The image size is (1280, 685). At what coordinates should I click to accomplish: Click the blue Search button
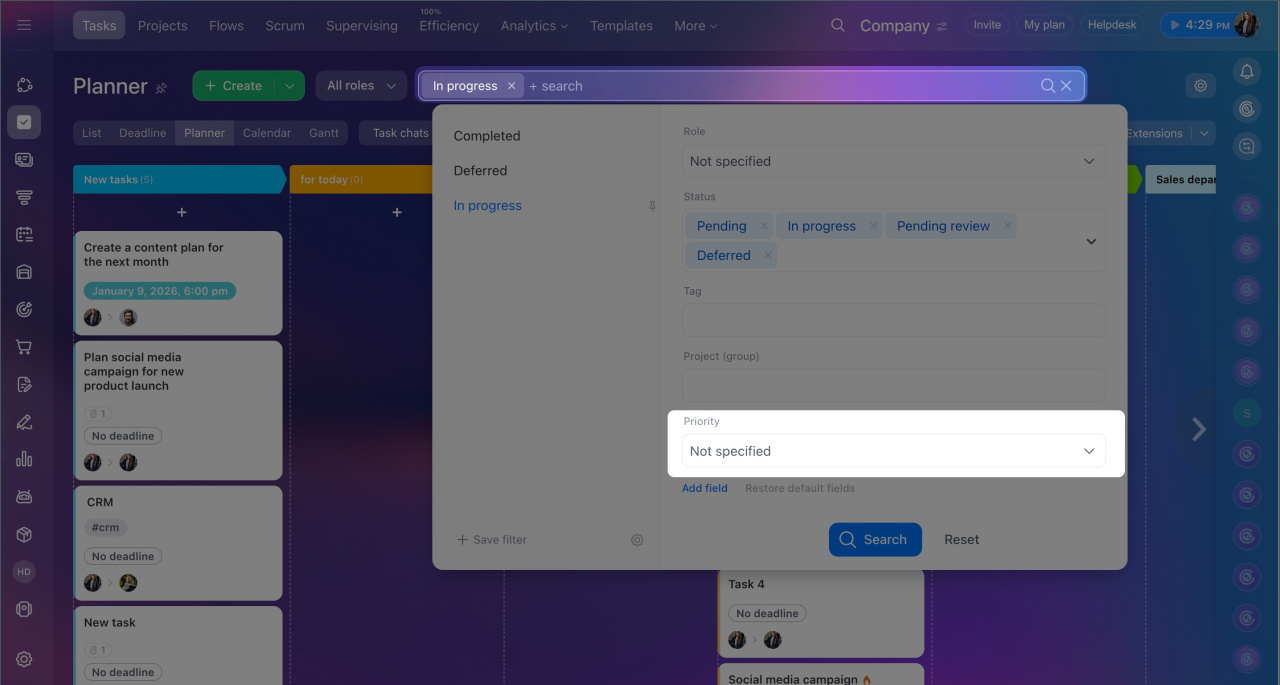874,540
